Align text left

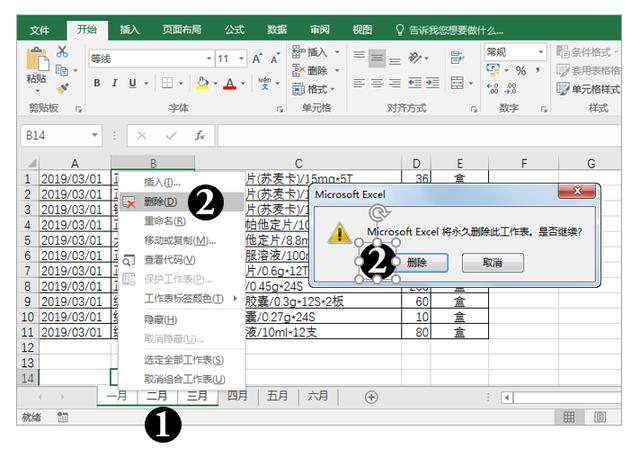point(359,83)
